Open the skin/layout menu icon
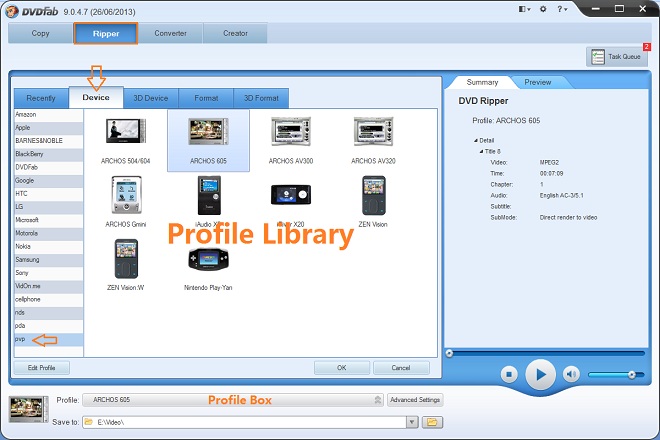 524,9
